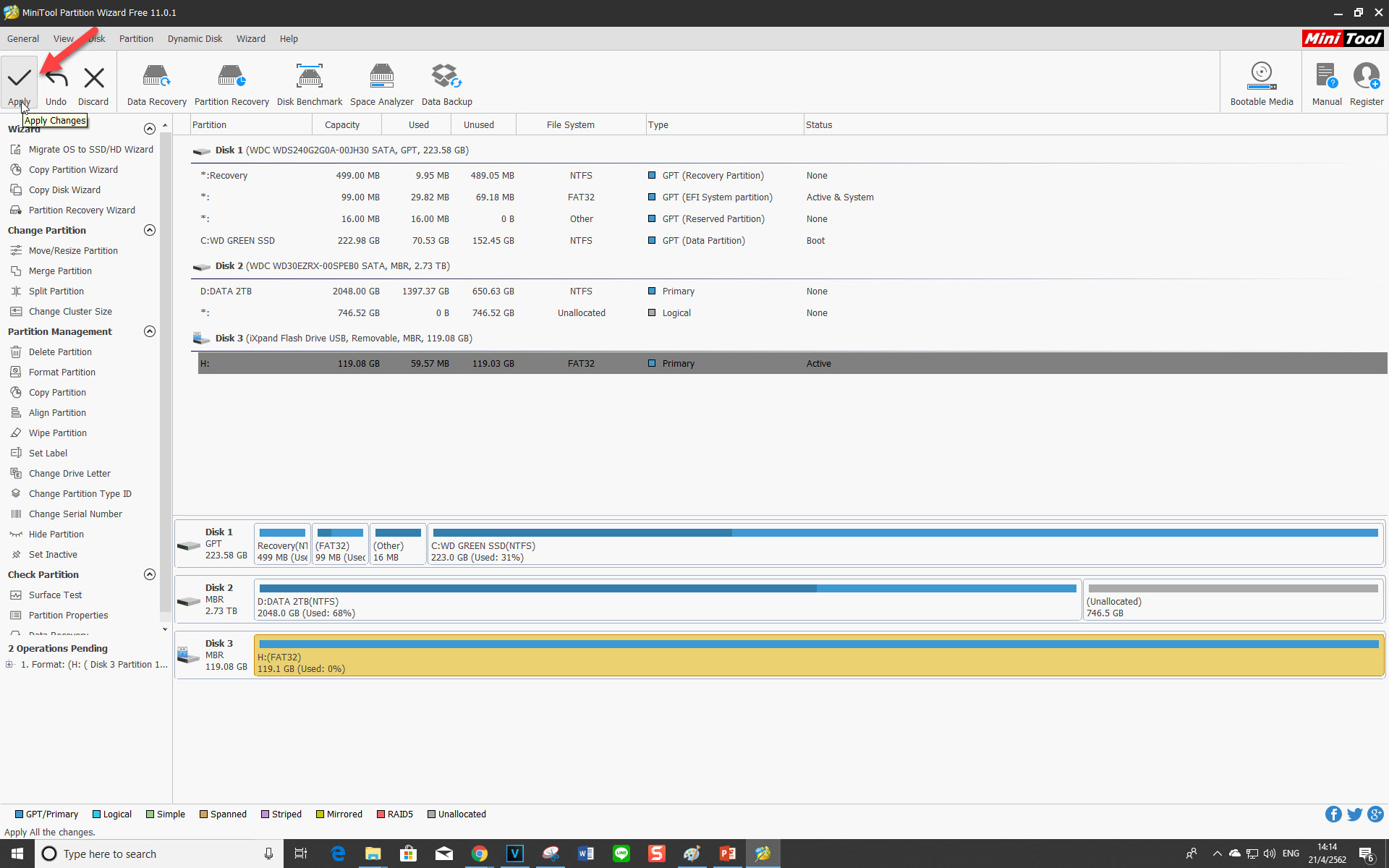Launch Disk Benchmark
The width and height of the screenshot is (1389, 868).
[310, 83]
